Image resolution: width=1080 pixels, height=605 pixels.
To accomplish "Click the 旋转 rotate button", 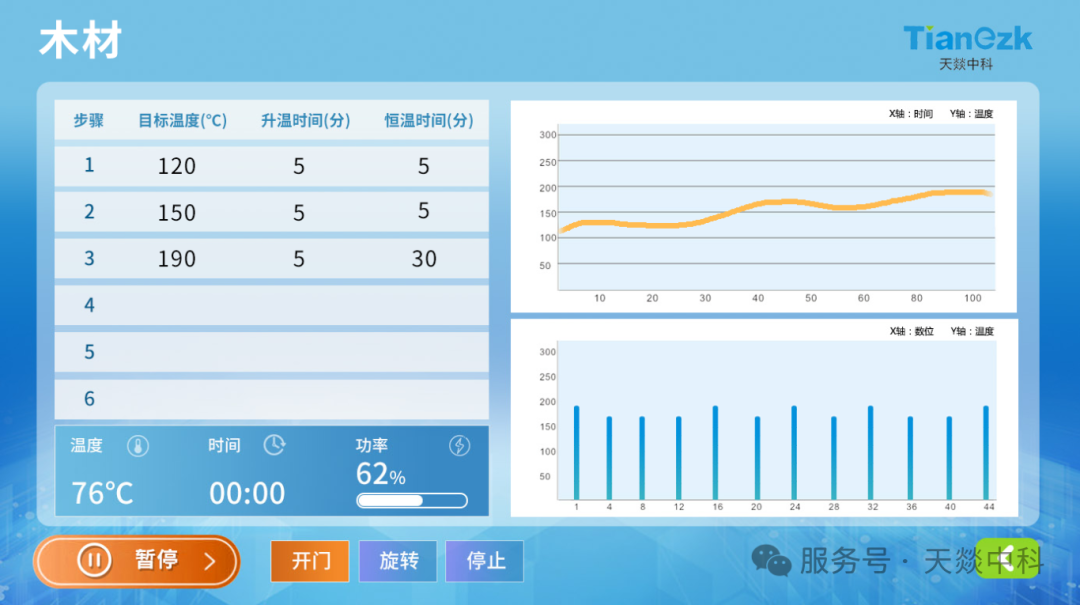I will pos(398,561).
